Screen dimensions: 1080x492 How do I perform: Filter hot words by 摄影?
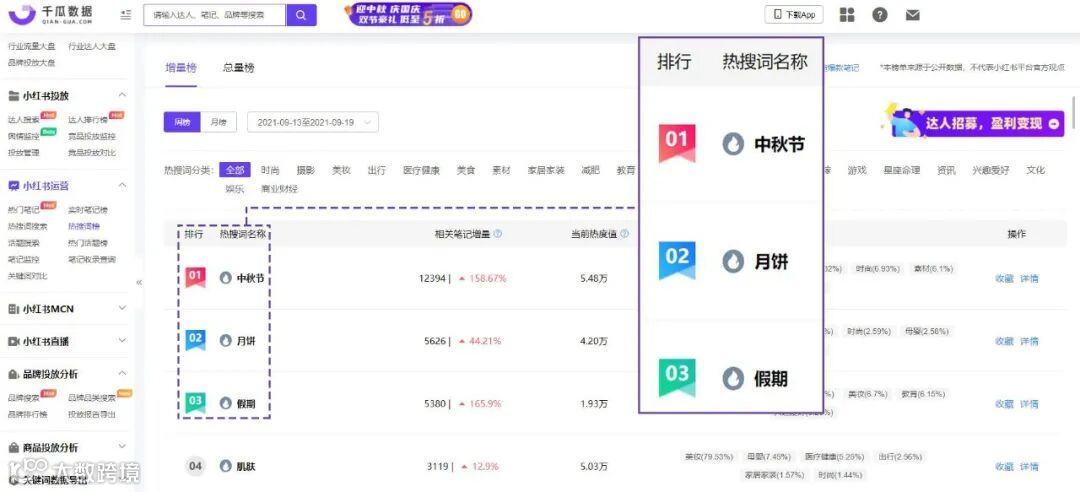[x=306, y=170]
